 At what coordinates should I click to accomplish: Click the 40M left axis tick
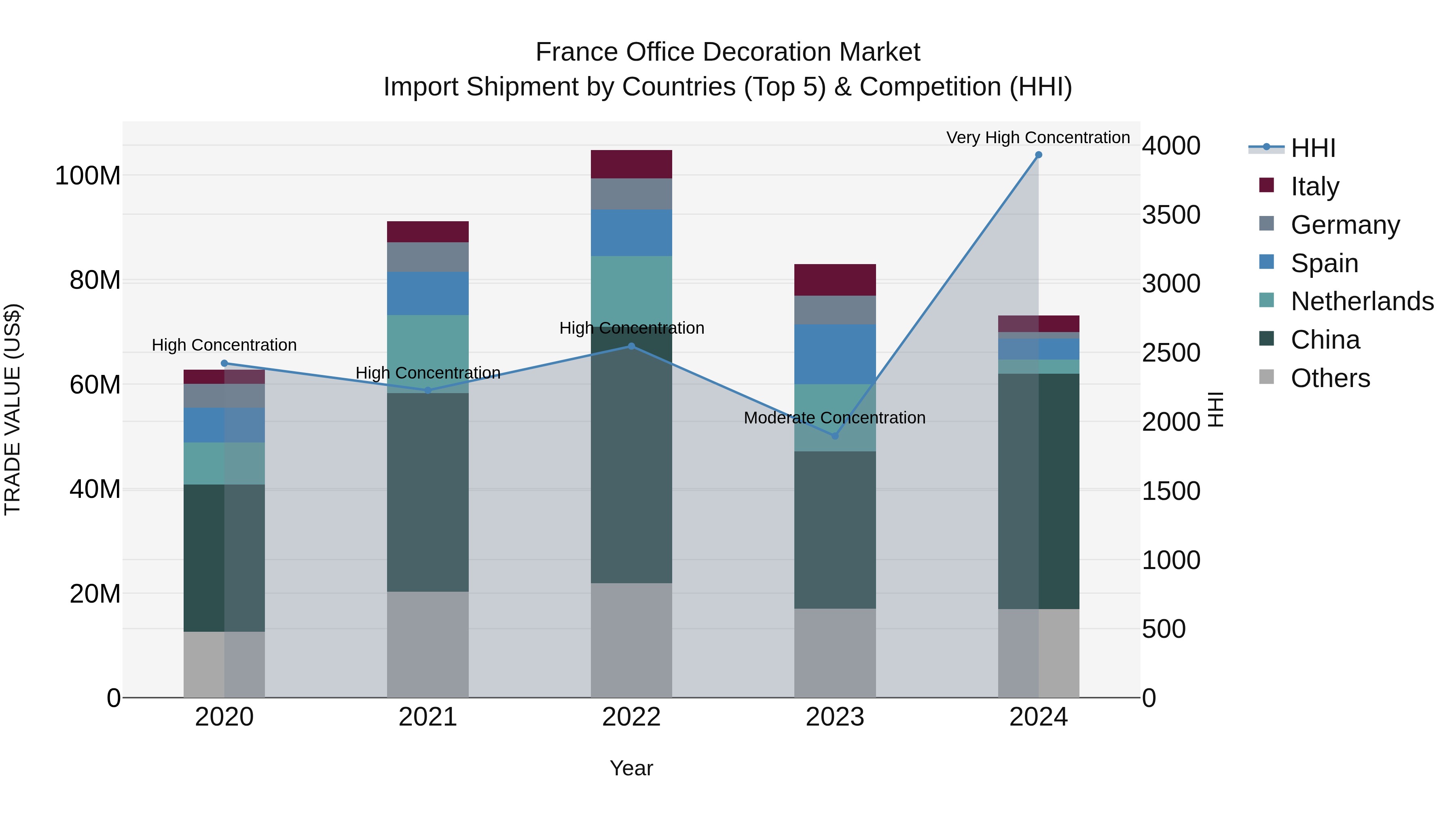coord(95,489)
